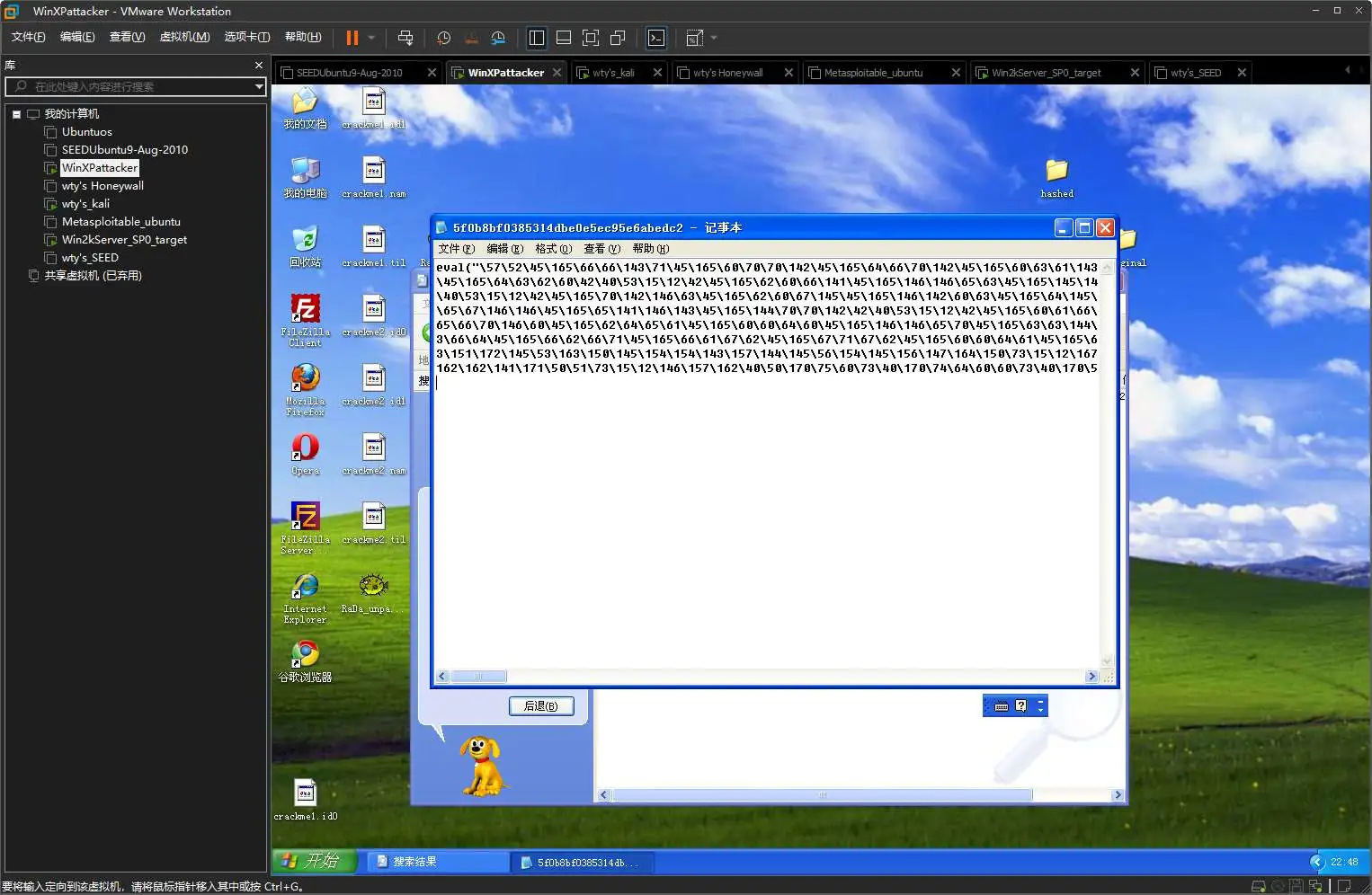
Task: Activate the 搜索结果 taskbar button
Action: 439,862
